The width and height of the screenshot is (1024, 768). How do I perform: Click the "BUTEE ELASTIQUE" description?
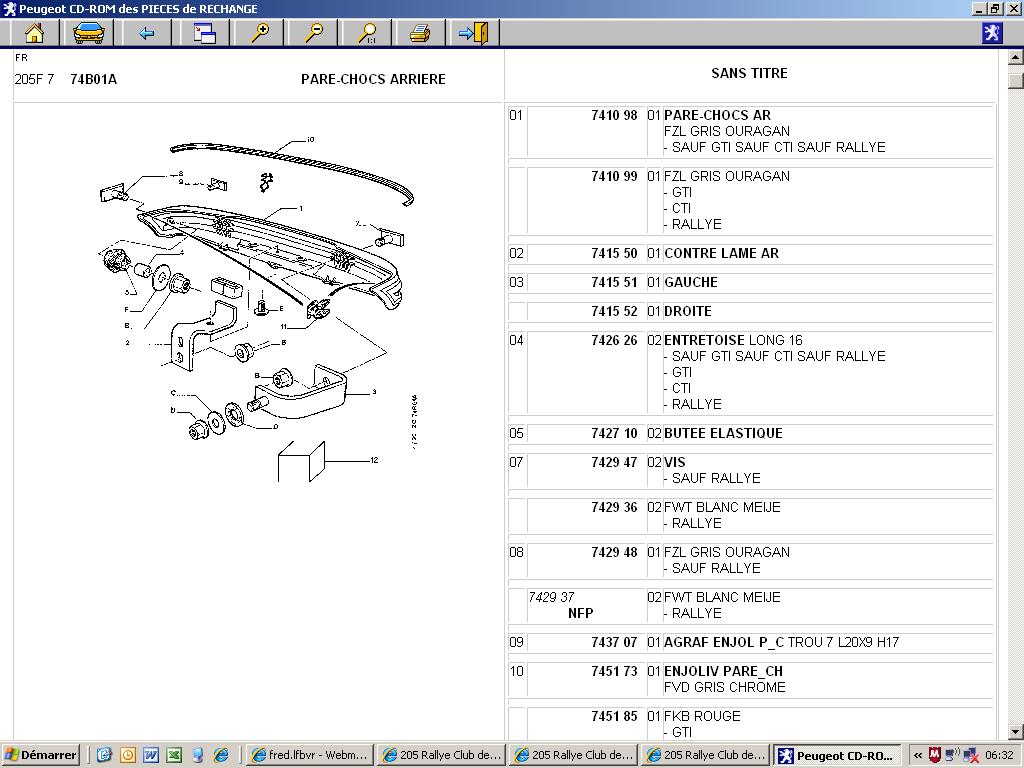pos(723,433)
